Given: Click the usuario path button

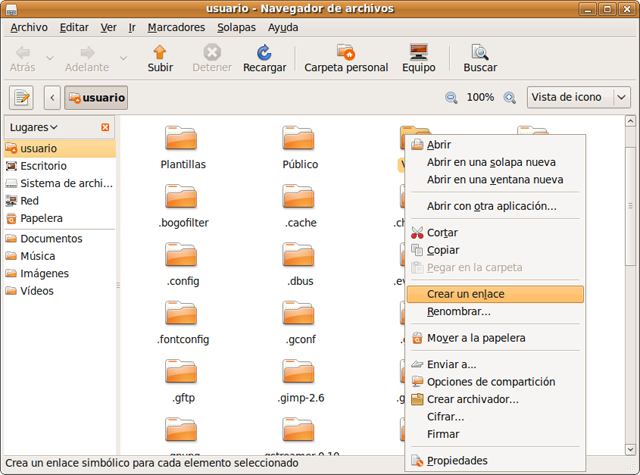Looking at the screenshot, I should pyautogui.click(x=96, y=98).
